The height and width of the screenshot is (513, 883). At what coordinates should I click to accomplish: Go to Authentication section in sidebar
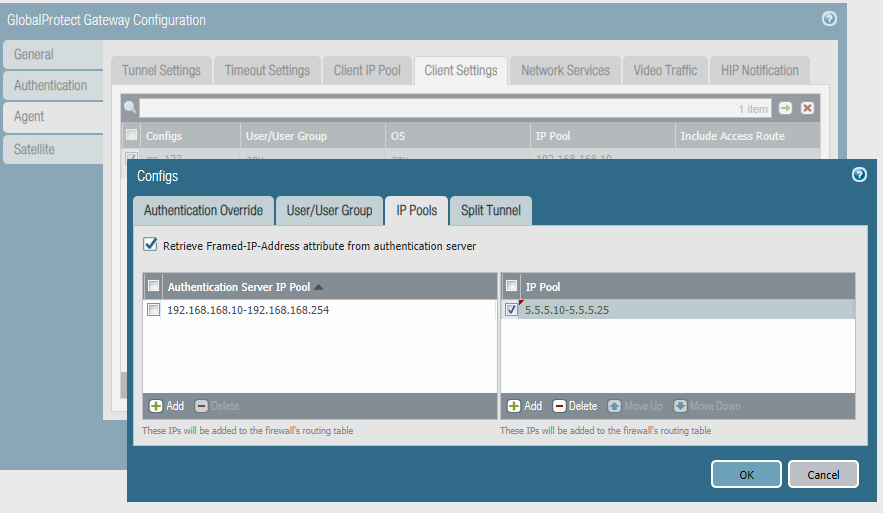tap(53, 86)
